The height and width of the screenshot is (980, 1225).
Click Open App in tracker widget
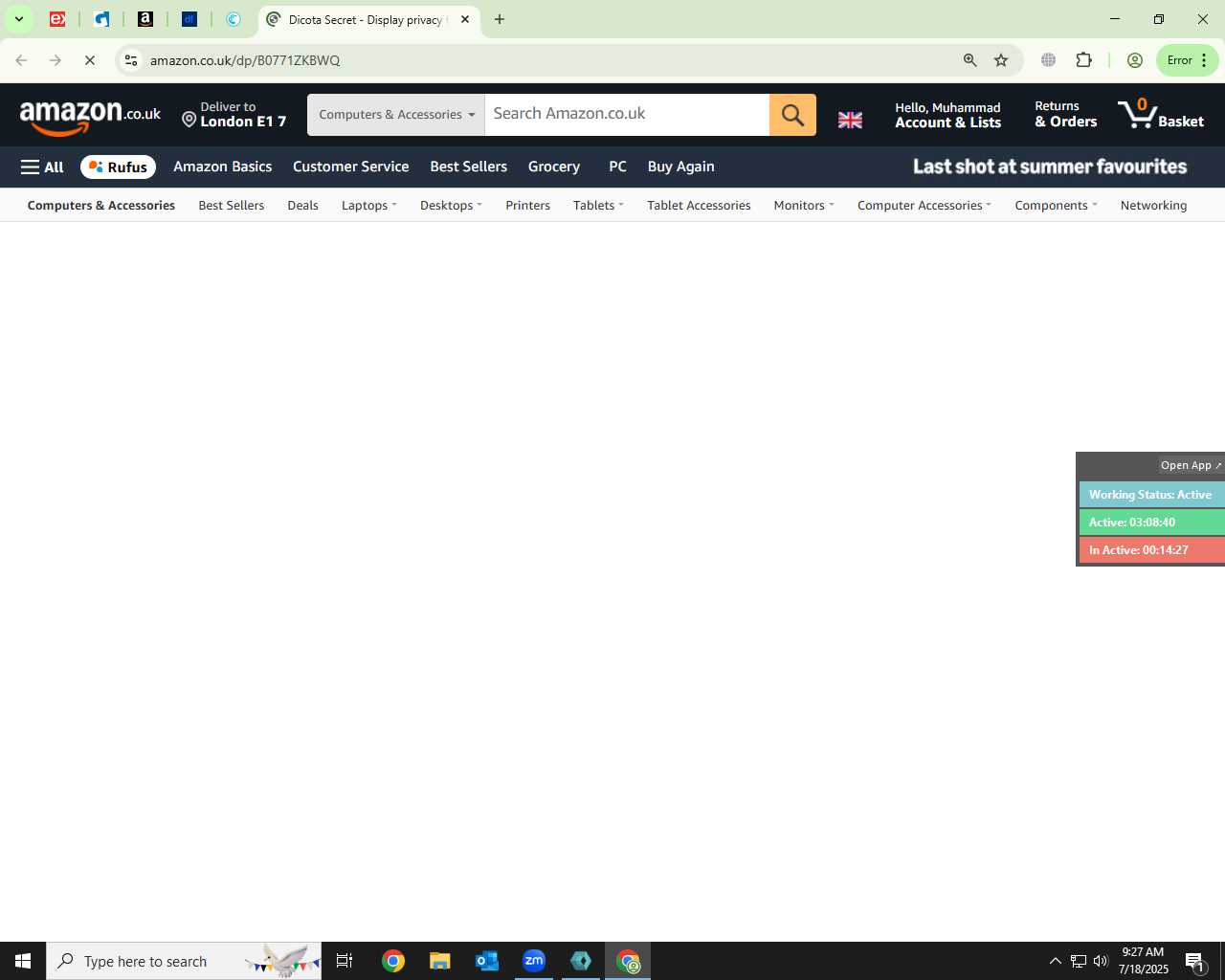(x=1191, y=465)
